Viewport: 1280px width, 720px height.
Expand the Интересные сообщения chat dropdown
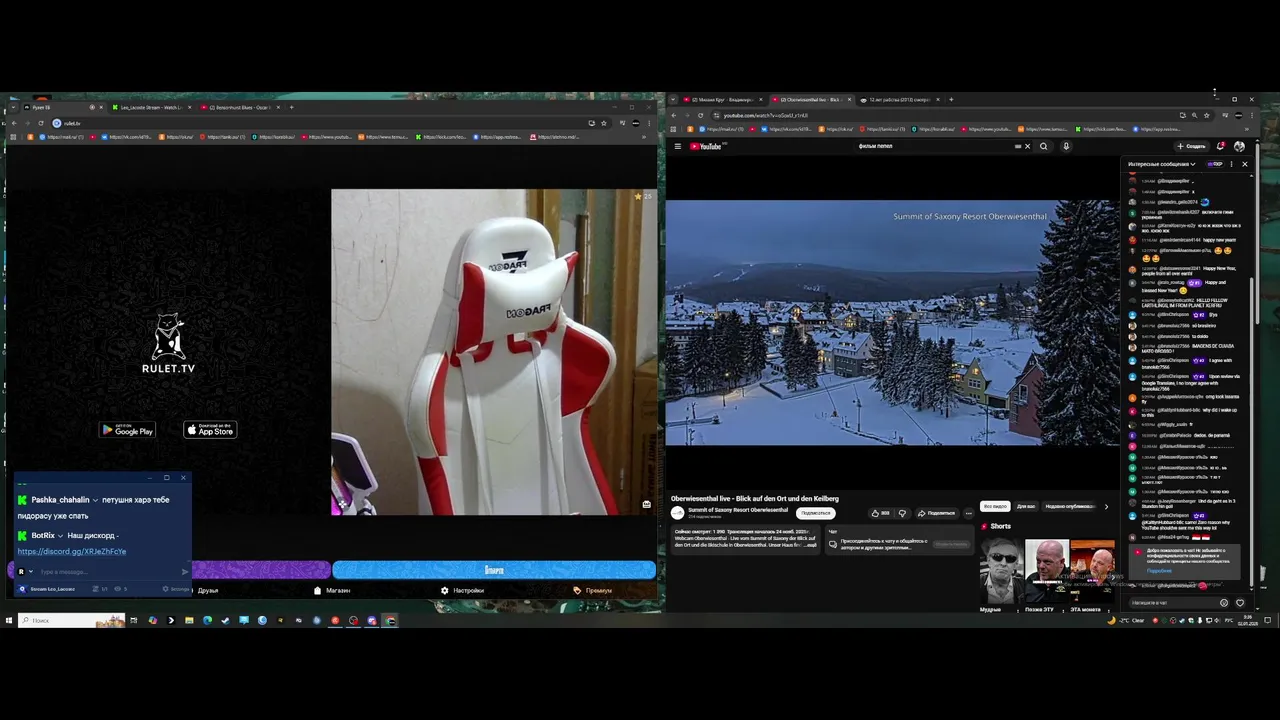pos(1162,164)
